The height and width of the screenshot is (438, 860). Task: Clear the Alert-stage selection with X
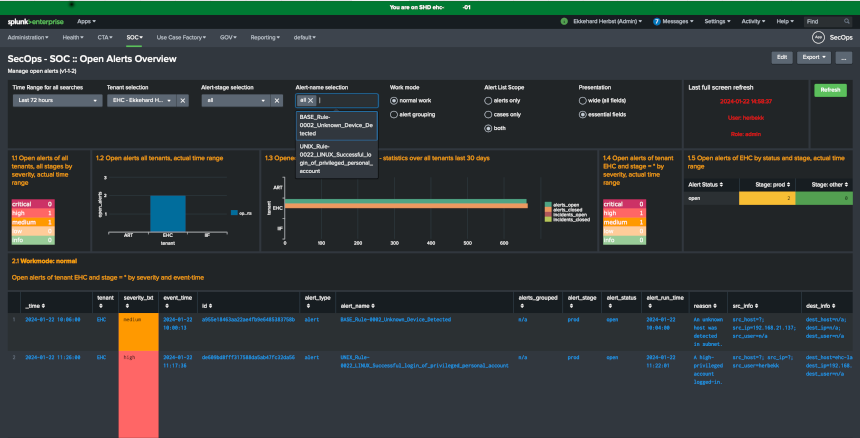277,101
